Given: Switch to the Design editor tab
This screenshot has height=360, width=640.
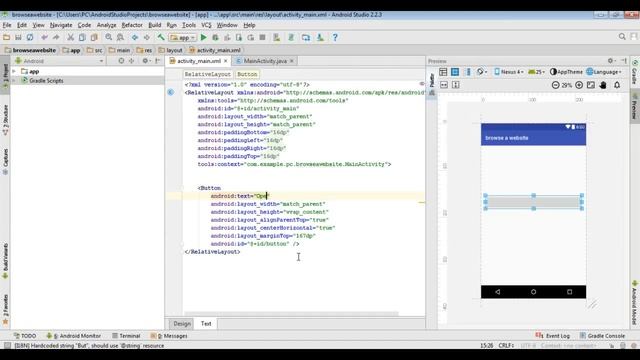Looking at the screenshot, I should pos(182,324).
